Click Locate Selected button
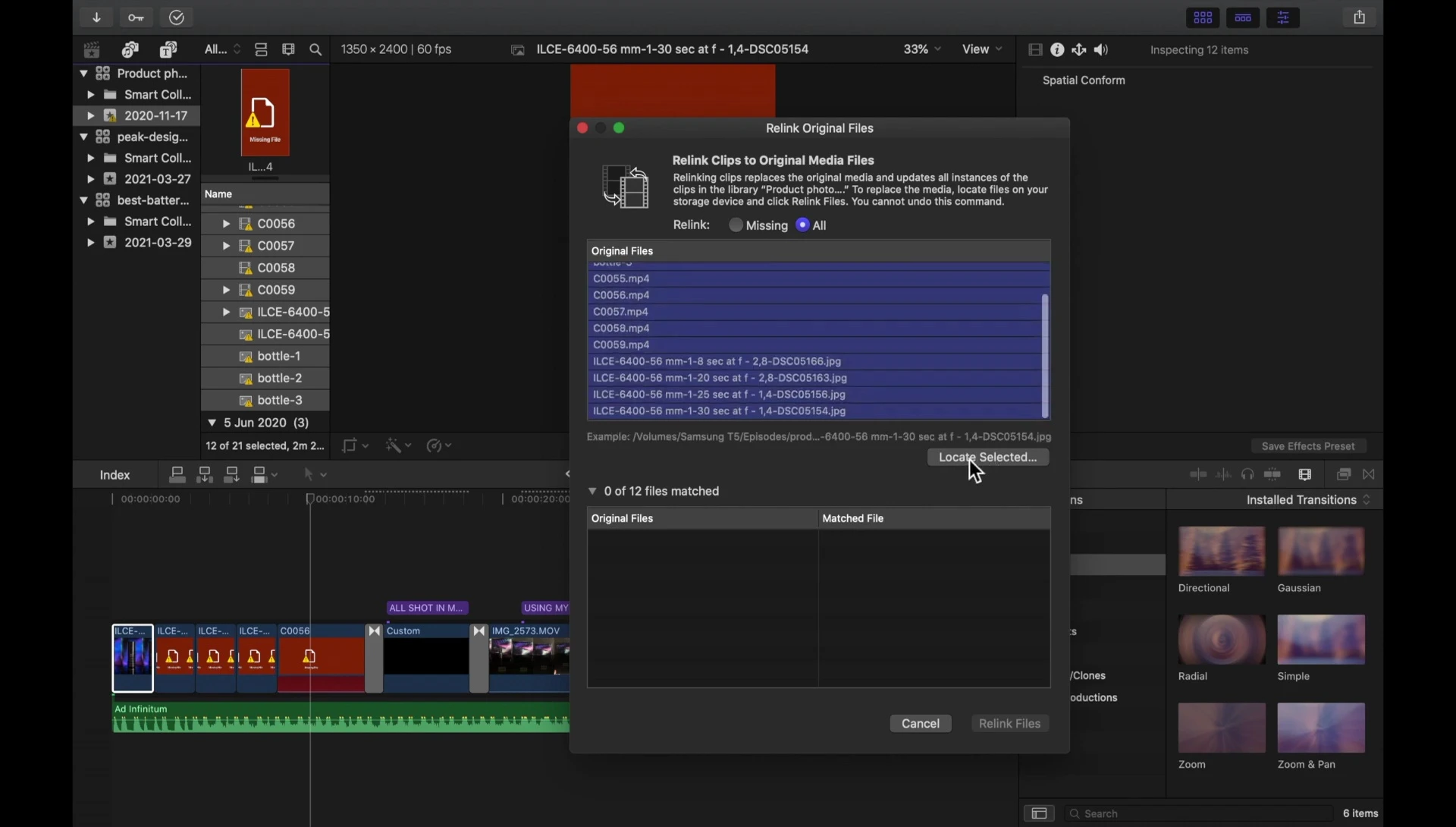 pyautogui.click(x=988, y=458)
